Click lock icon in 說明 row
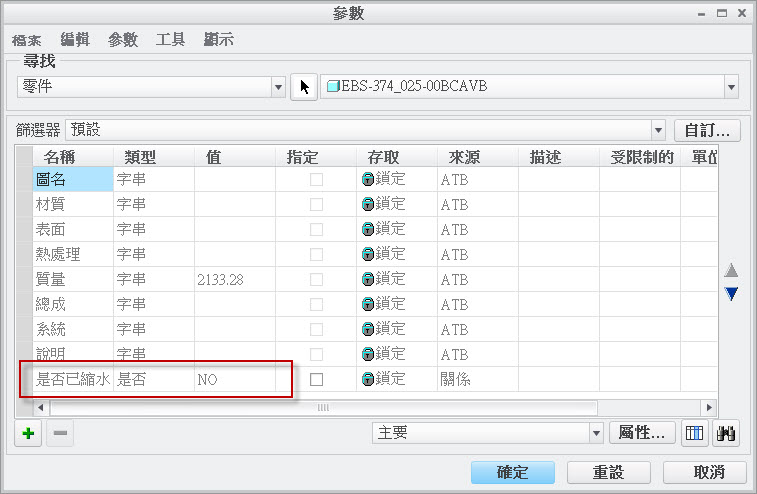The image size is (757, 494). (x=368, y=354)
